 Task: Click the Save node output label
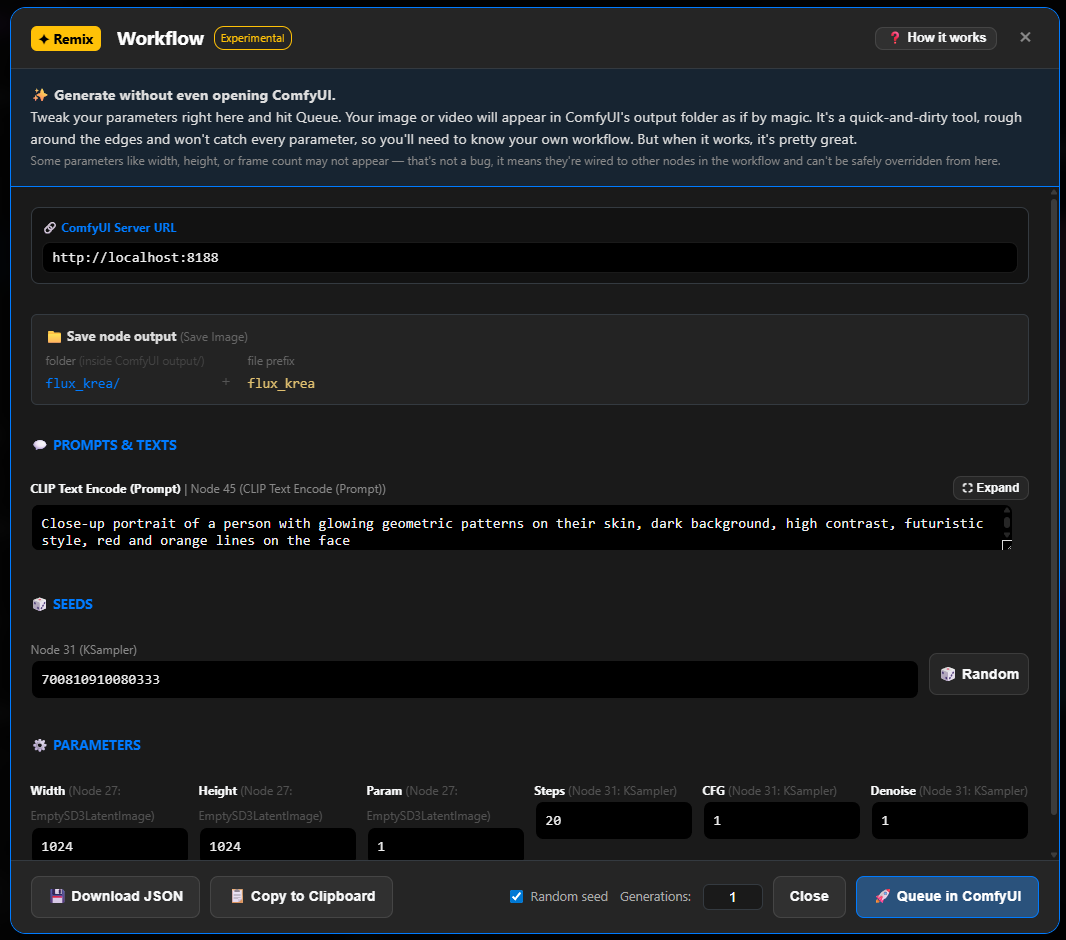[121, 336]
